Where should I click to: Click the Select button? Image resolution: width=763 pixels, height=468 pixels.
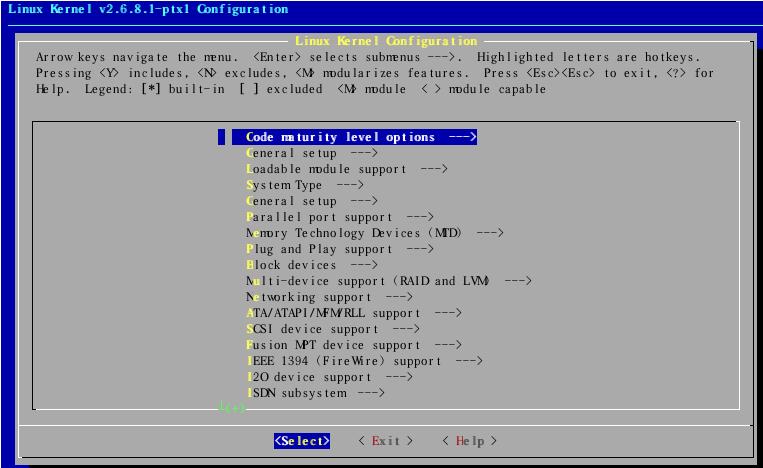coord(302,441)
